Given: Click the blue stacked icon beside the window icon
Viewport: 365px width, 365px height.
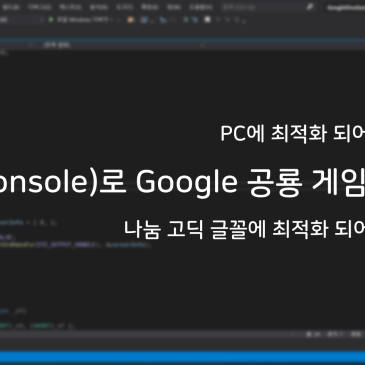Looking at the screenshot, I should coord(163,20).
